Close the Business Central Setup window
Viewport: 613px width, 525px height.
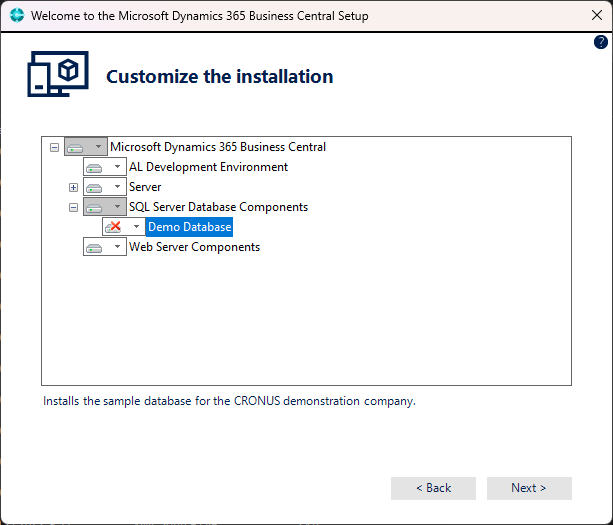(597, 15)
